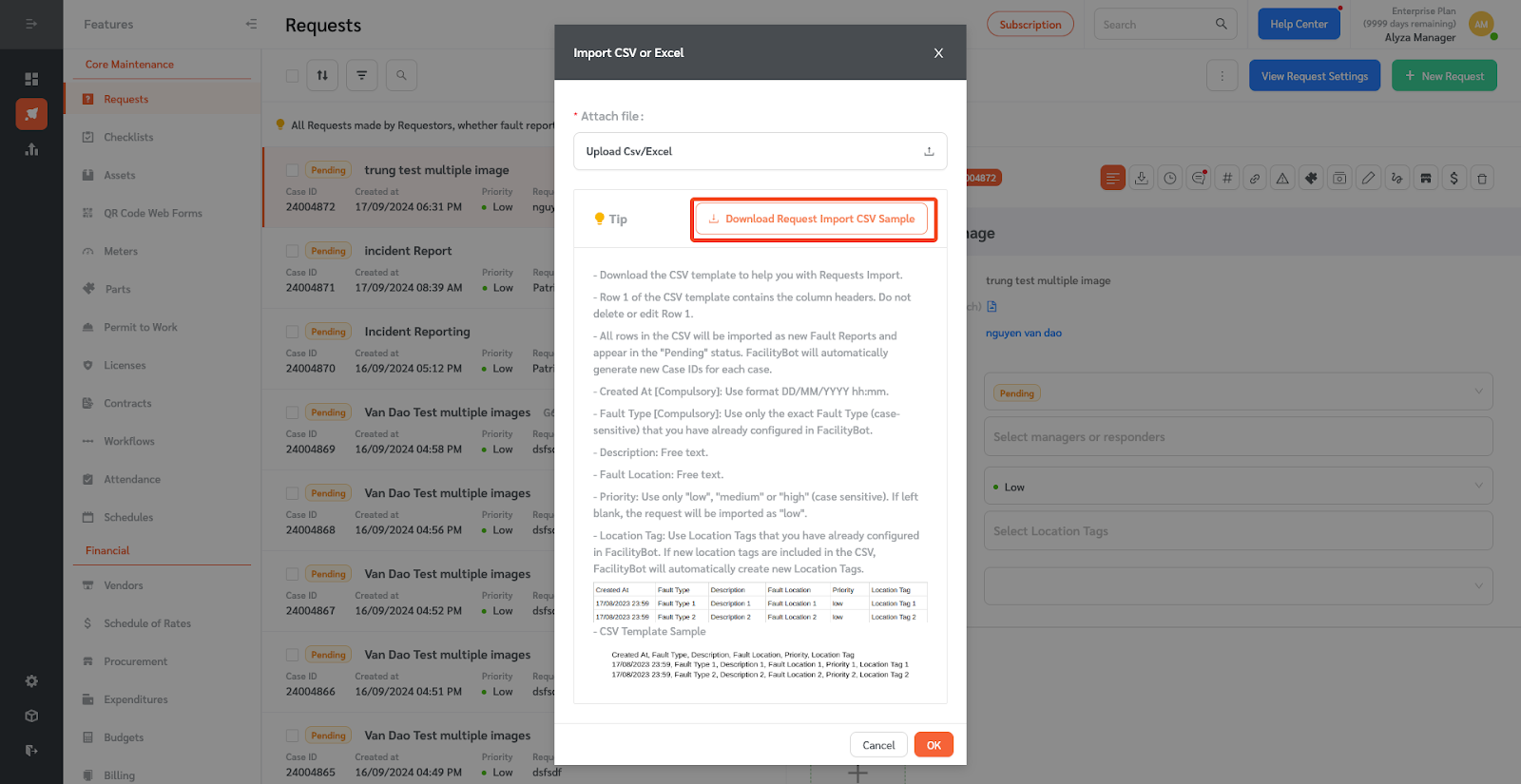
Task: Check the box for case 24004866
Action: 292,655
